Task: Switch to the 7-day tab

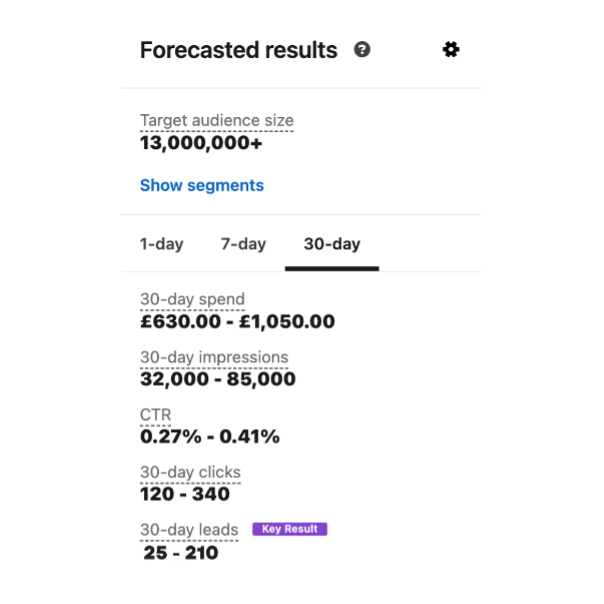Action: [243, 244]
